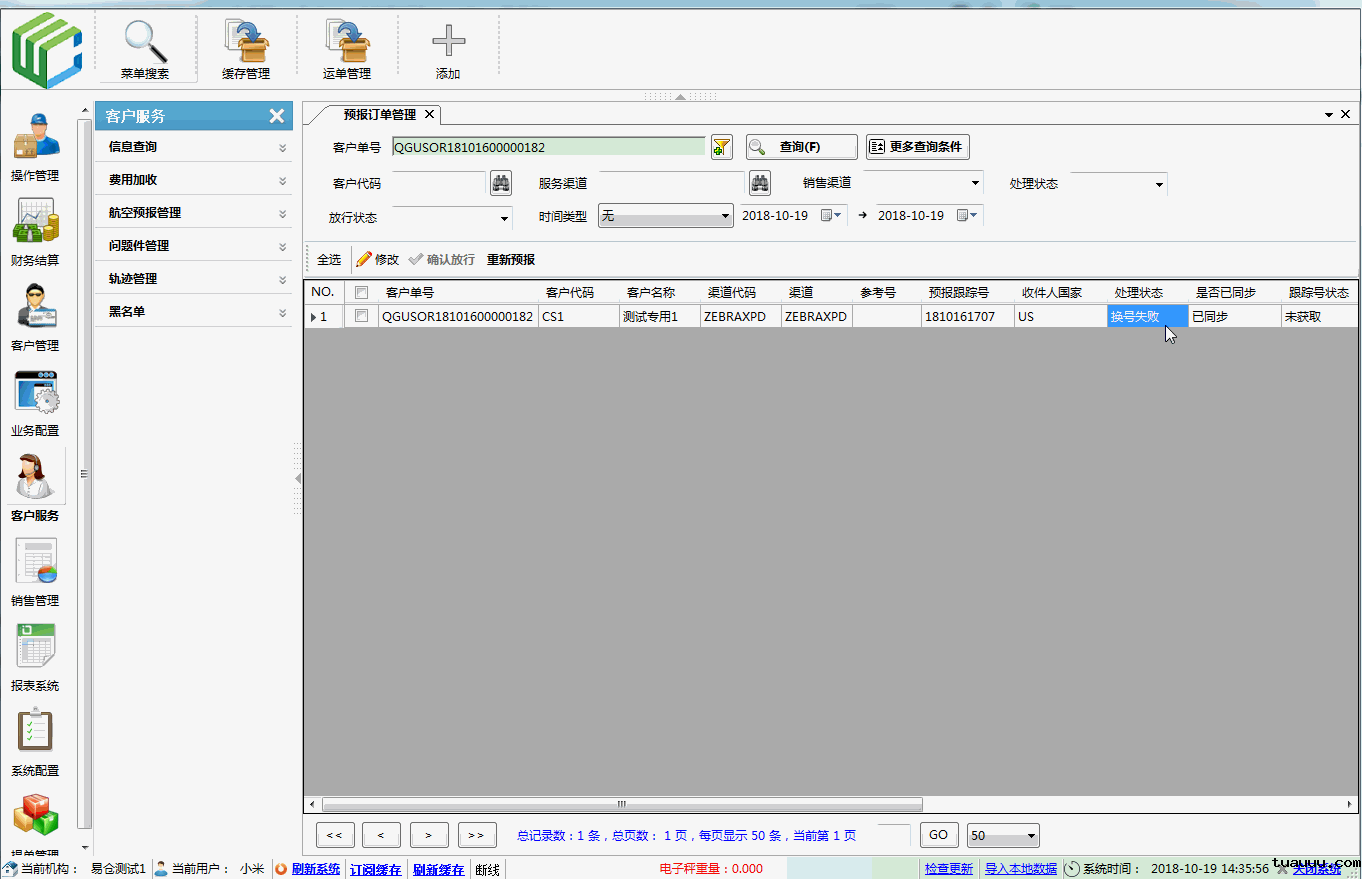Expand the 航空预报管理 section
The image size is (1362, 879).
194,213
